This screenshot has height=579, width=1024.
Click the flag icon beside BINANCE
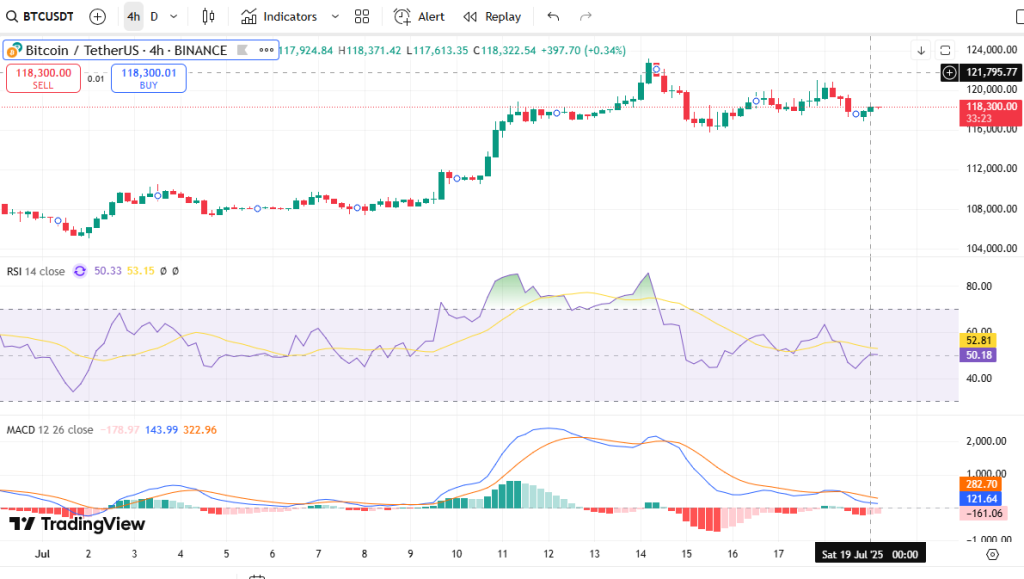tap(238, 50)
